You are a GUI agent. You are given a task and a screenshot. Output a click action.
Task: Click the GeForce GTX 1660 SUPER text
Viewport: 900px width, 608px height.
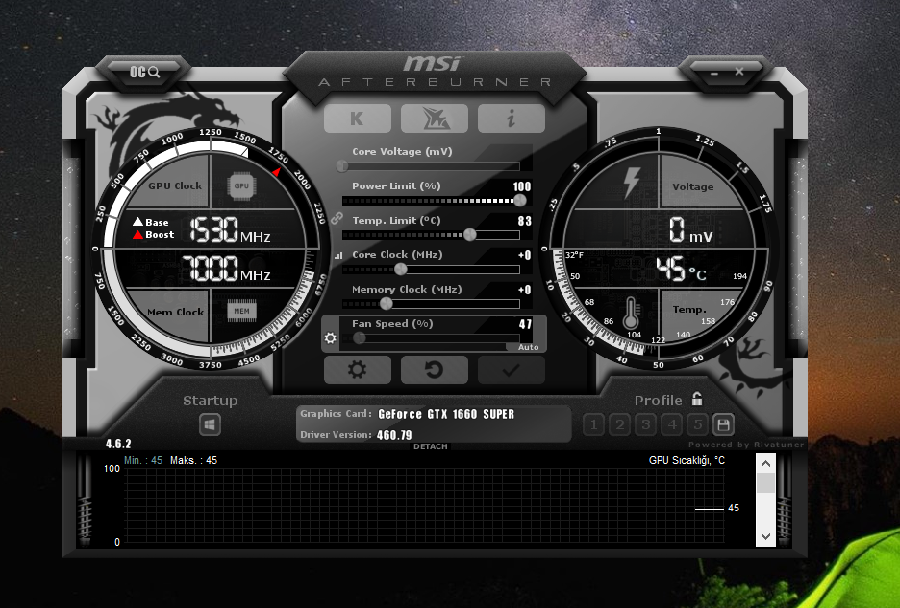[x=446, y=414]
